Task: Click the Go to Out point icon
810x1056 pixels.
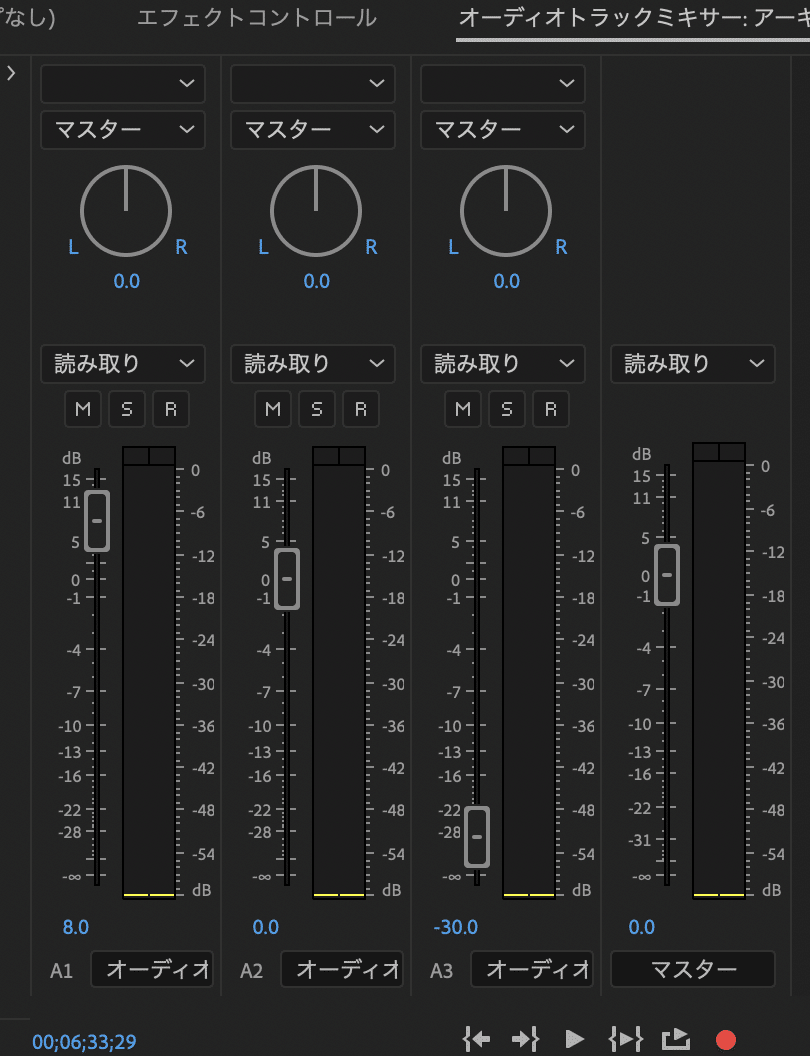Action: [x=526, y=1038]
